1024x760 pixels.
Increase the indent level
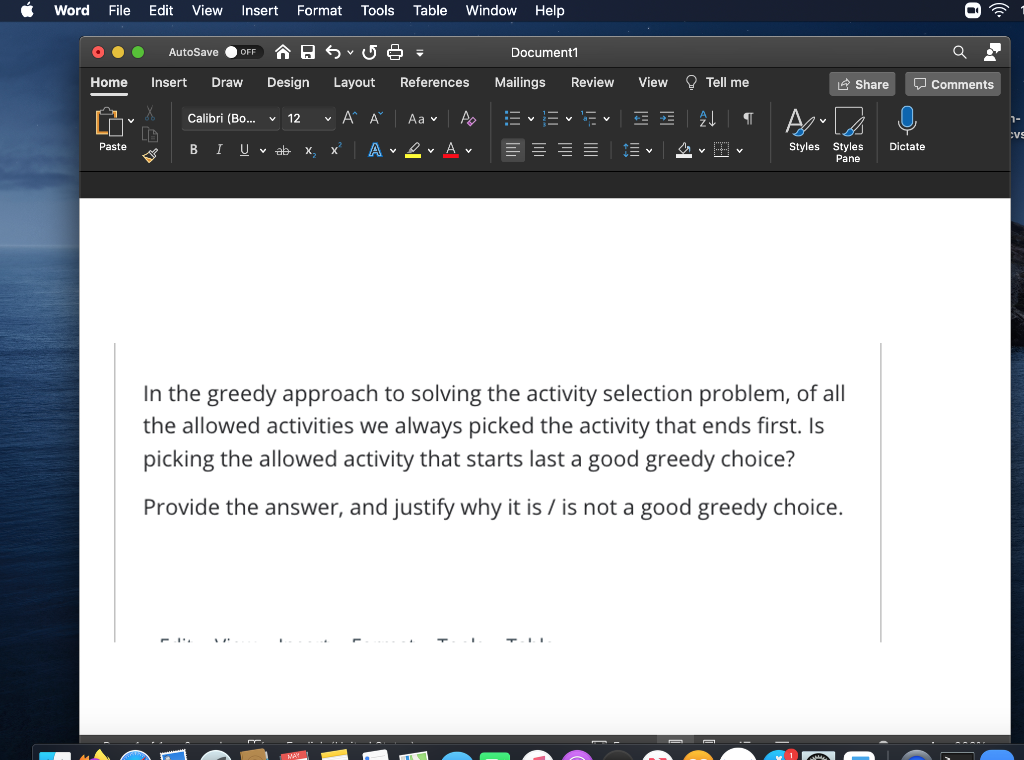tap(668, 118)
